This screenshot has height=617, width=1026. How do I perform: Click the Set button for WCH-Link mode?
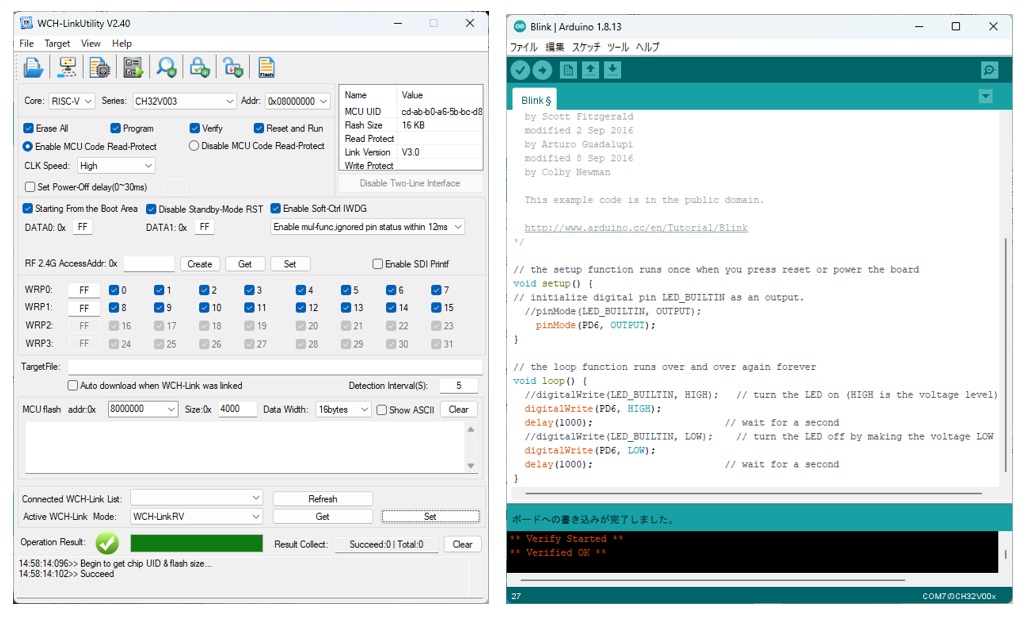[430, 517]
